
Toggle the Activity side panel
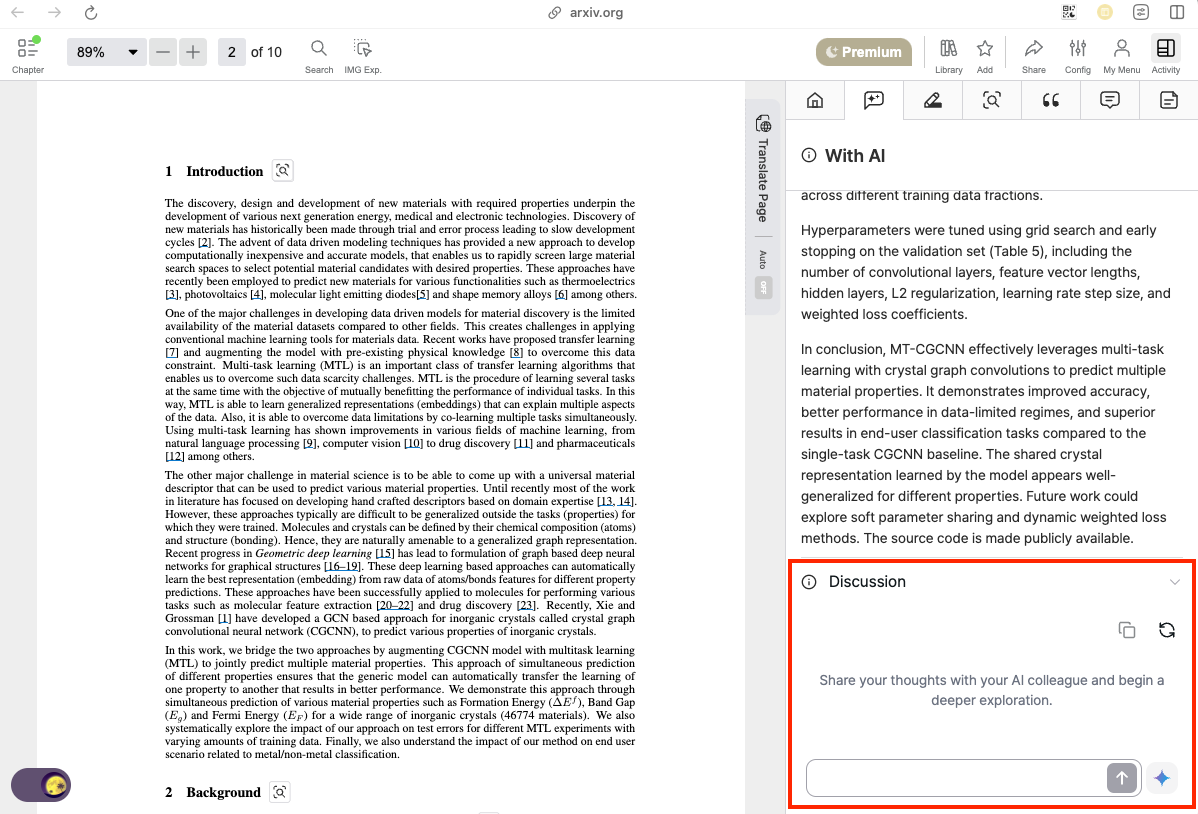(1165, 55)
